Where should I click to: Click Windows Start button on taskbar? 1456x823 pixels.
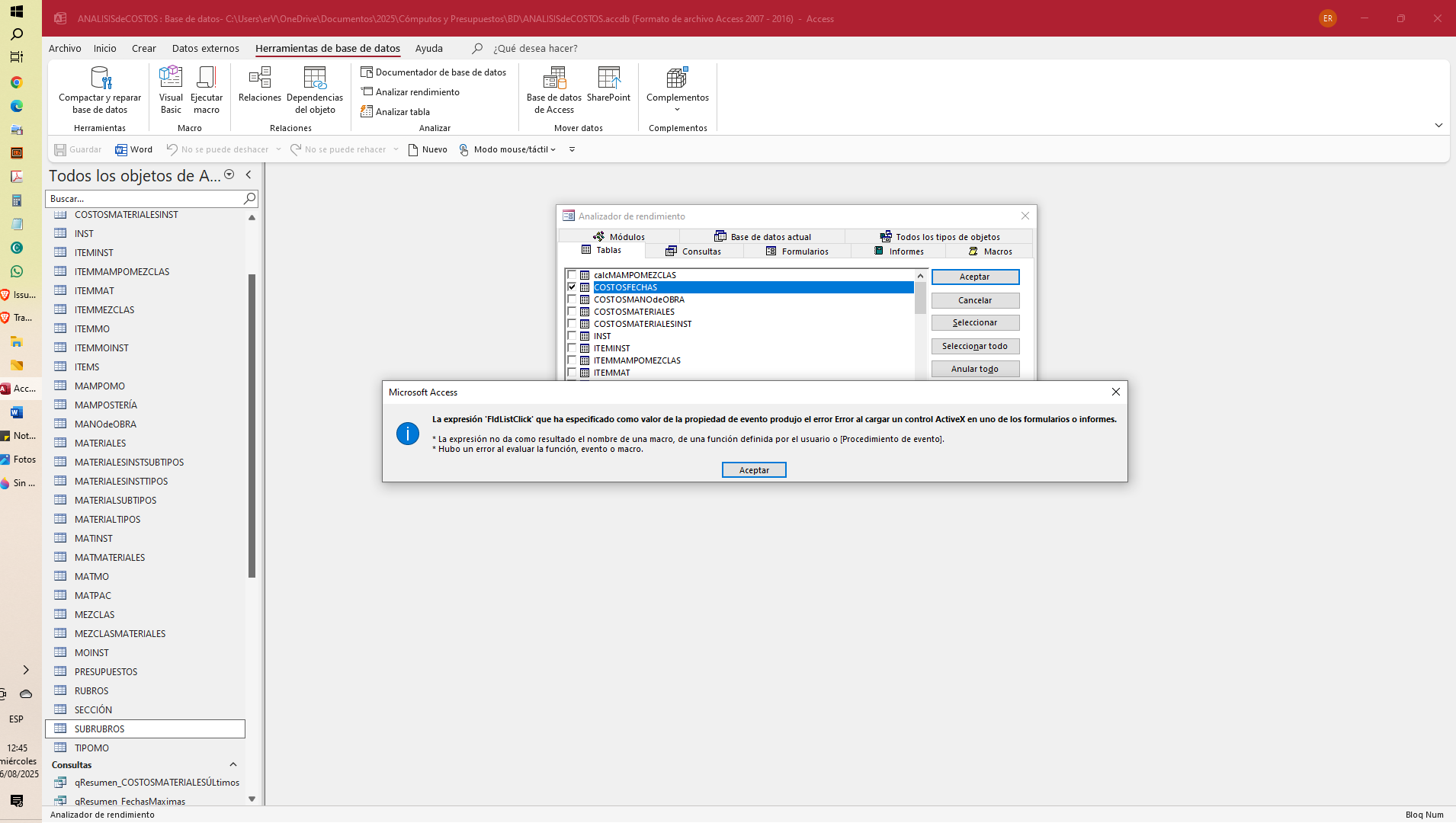17,11
